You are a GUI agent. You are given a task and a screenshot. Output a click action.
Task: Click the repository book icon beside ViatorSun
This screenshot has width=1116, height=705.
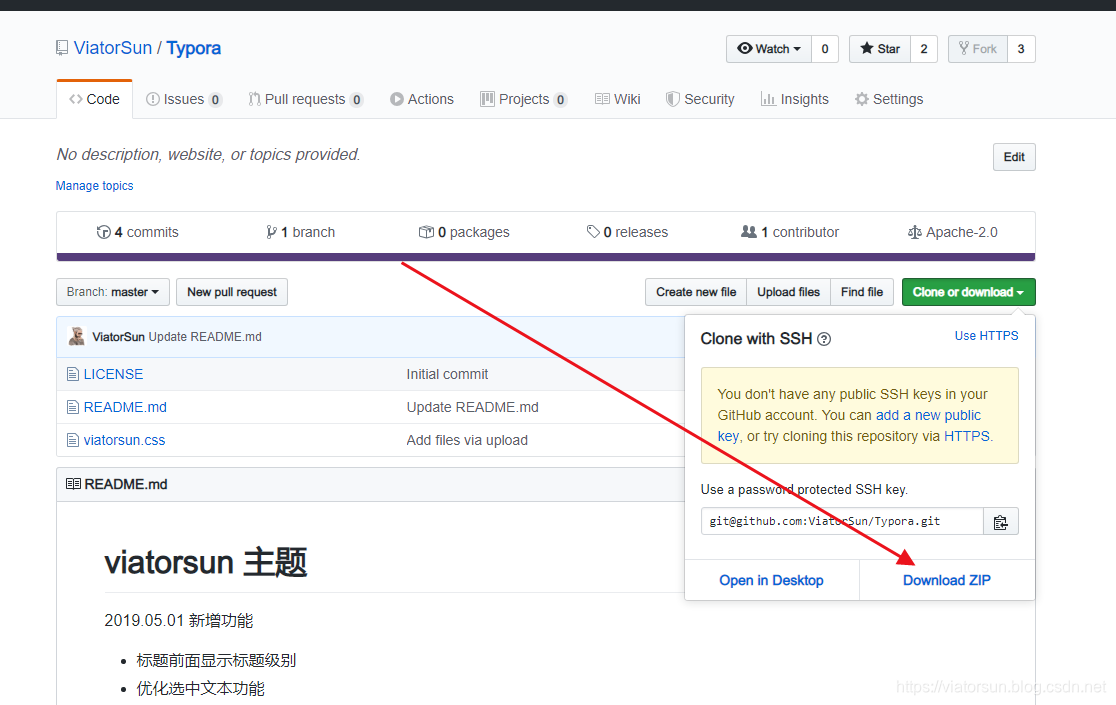click(x=62, y=48)
